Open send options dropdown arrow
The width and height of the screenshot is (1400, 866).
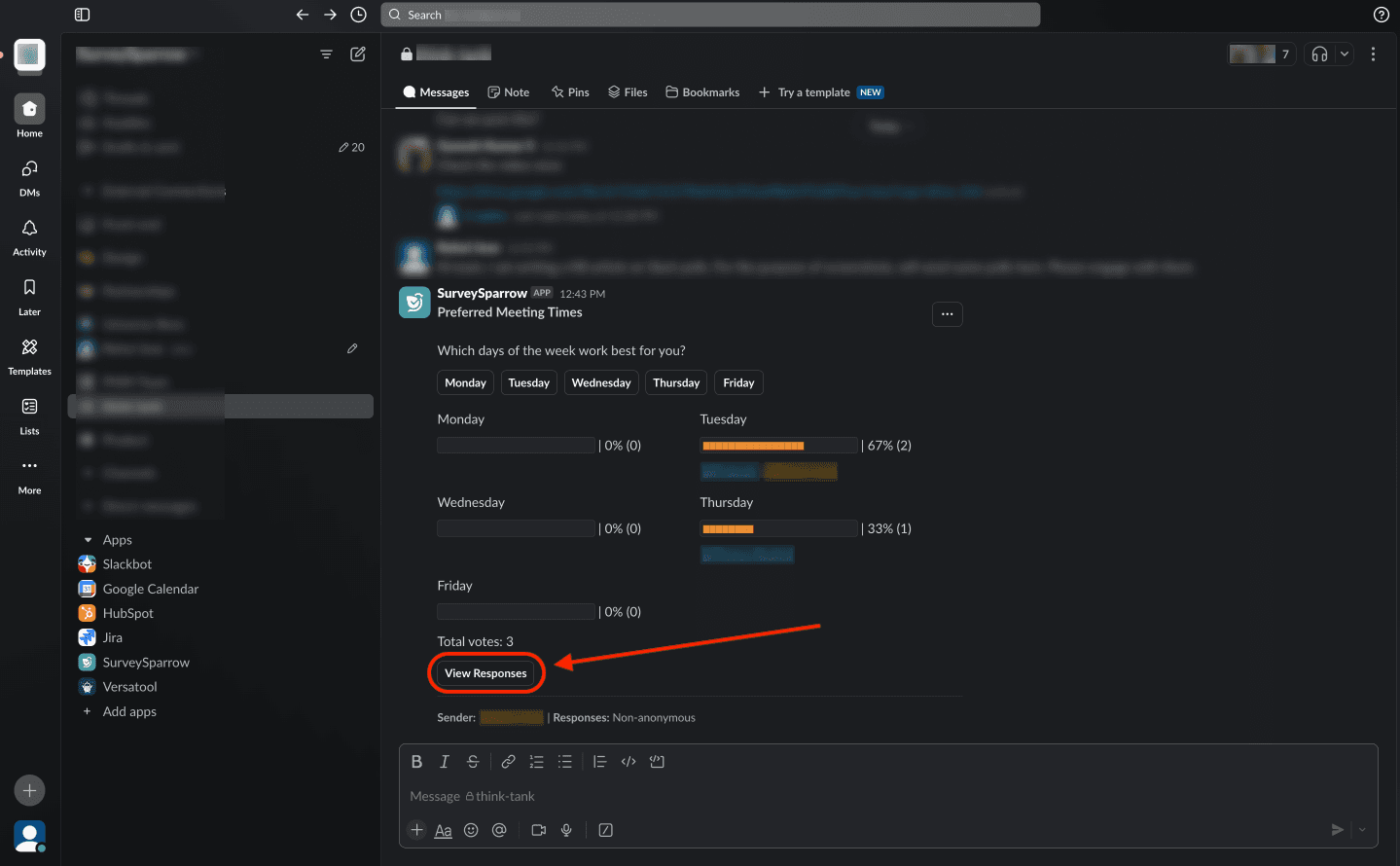[x=1362, y=830]
